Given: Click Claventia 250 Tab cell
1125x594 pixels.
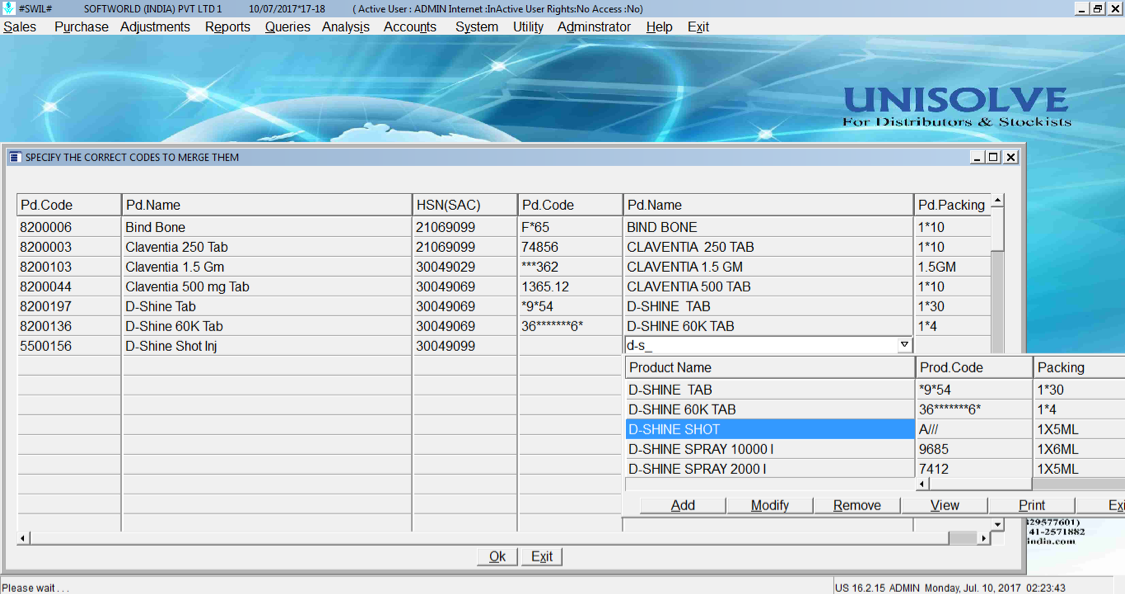Looking at the screenshot, I should (x=266, y=247).
